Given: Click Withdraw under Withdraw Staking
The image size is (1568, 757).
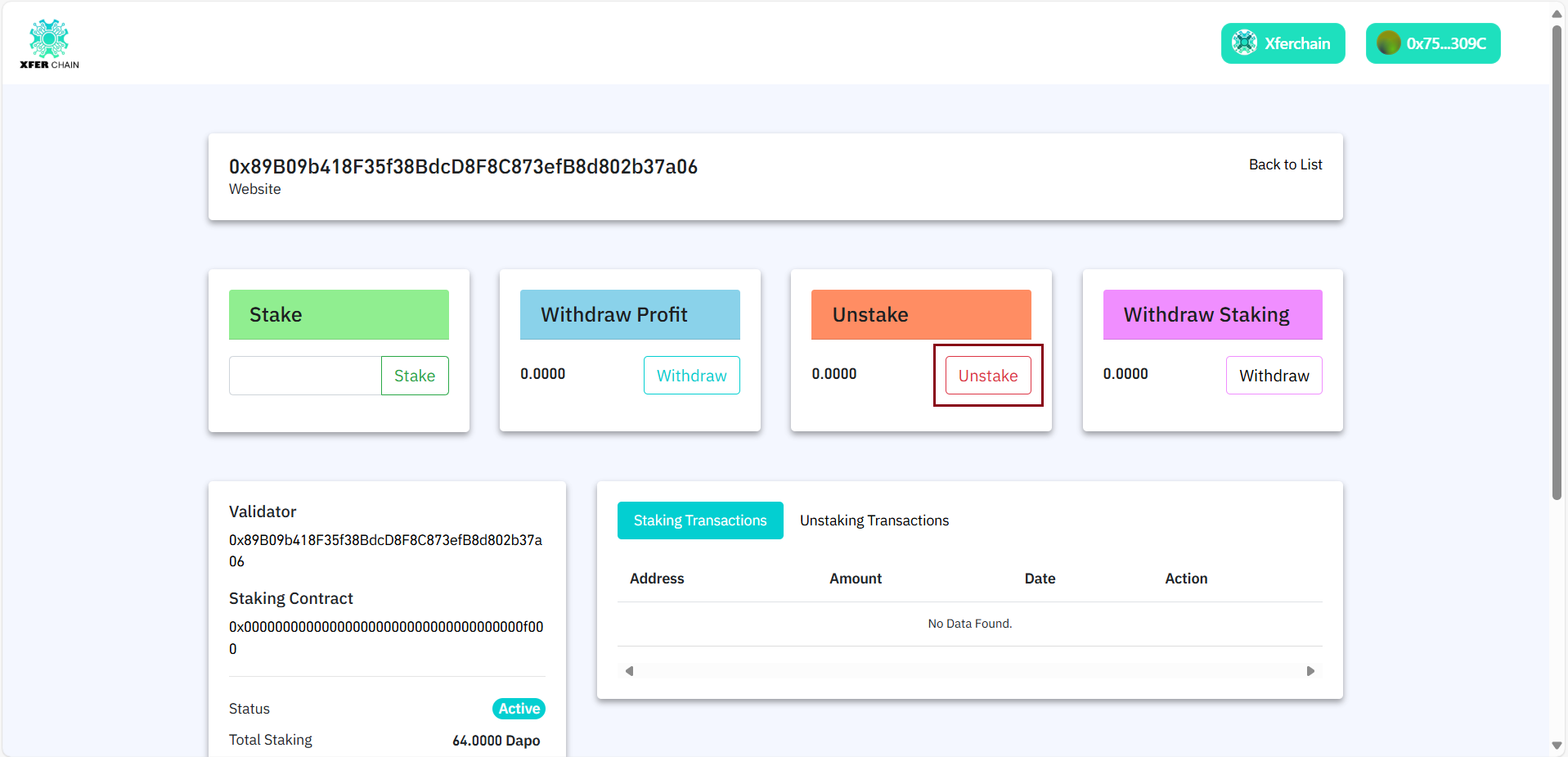Looking at the screenshot, I should [x=1273, y=375].
